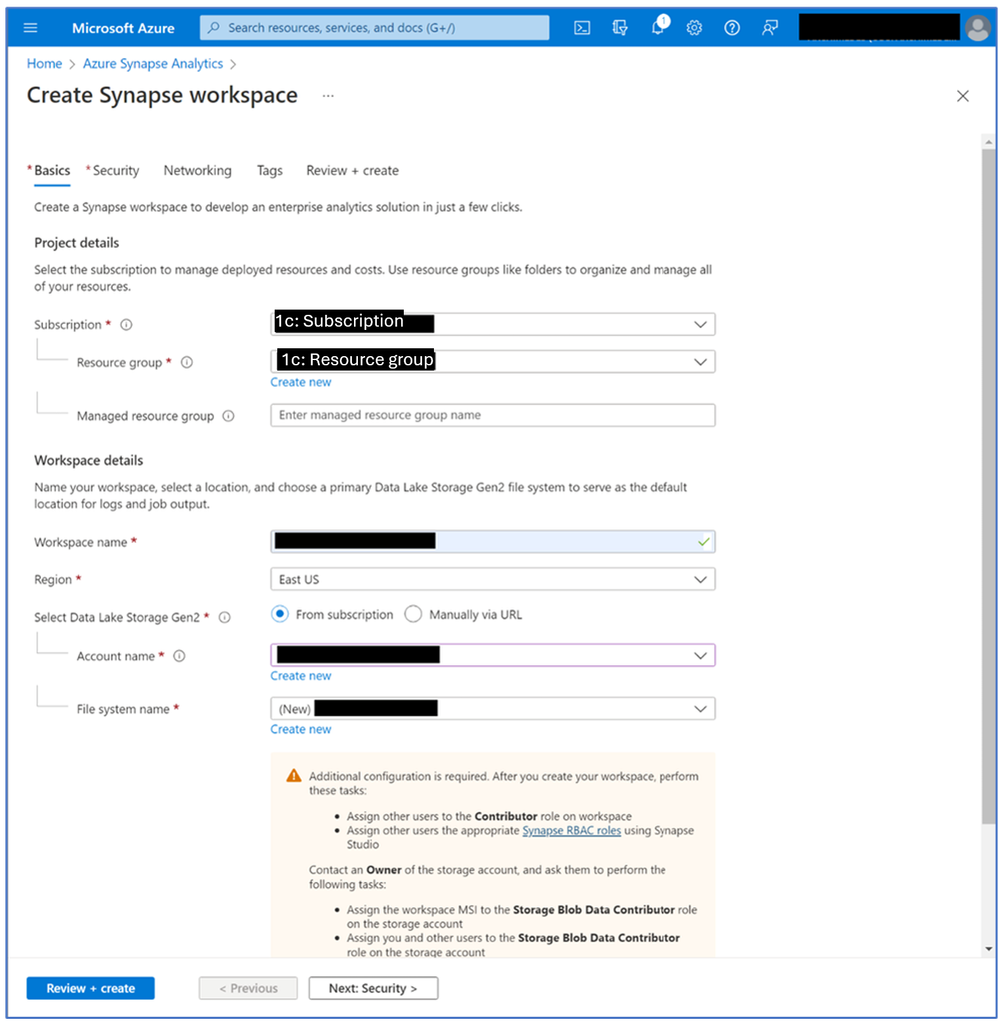The width and height of the screenshot is (999, 1021).
Task: Show Subscription info tooltip icon
Action: point(126,324)
